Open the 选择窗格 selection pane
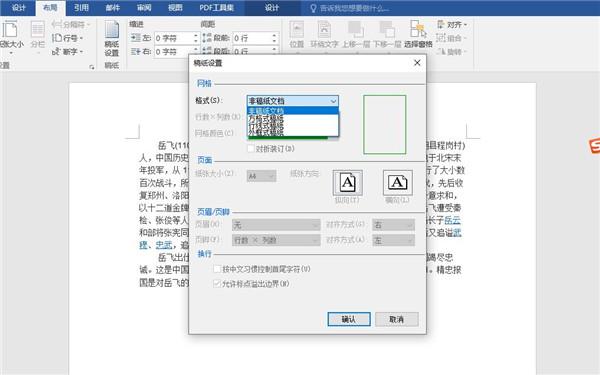Screen dimensions: 600x375 [x=418, y=35]
